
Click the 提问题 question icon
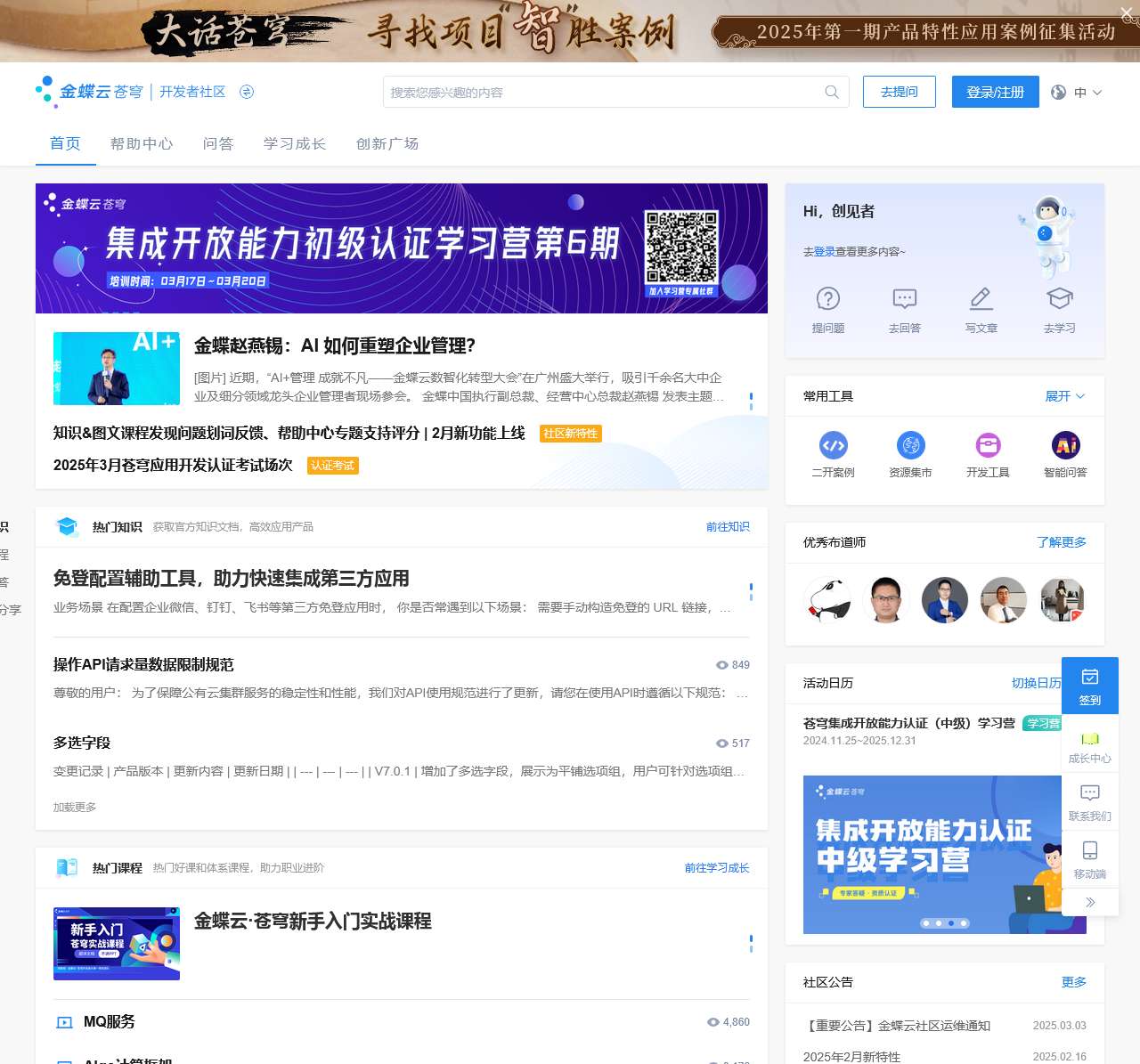828,299
